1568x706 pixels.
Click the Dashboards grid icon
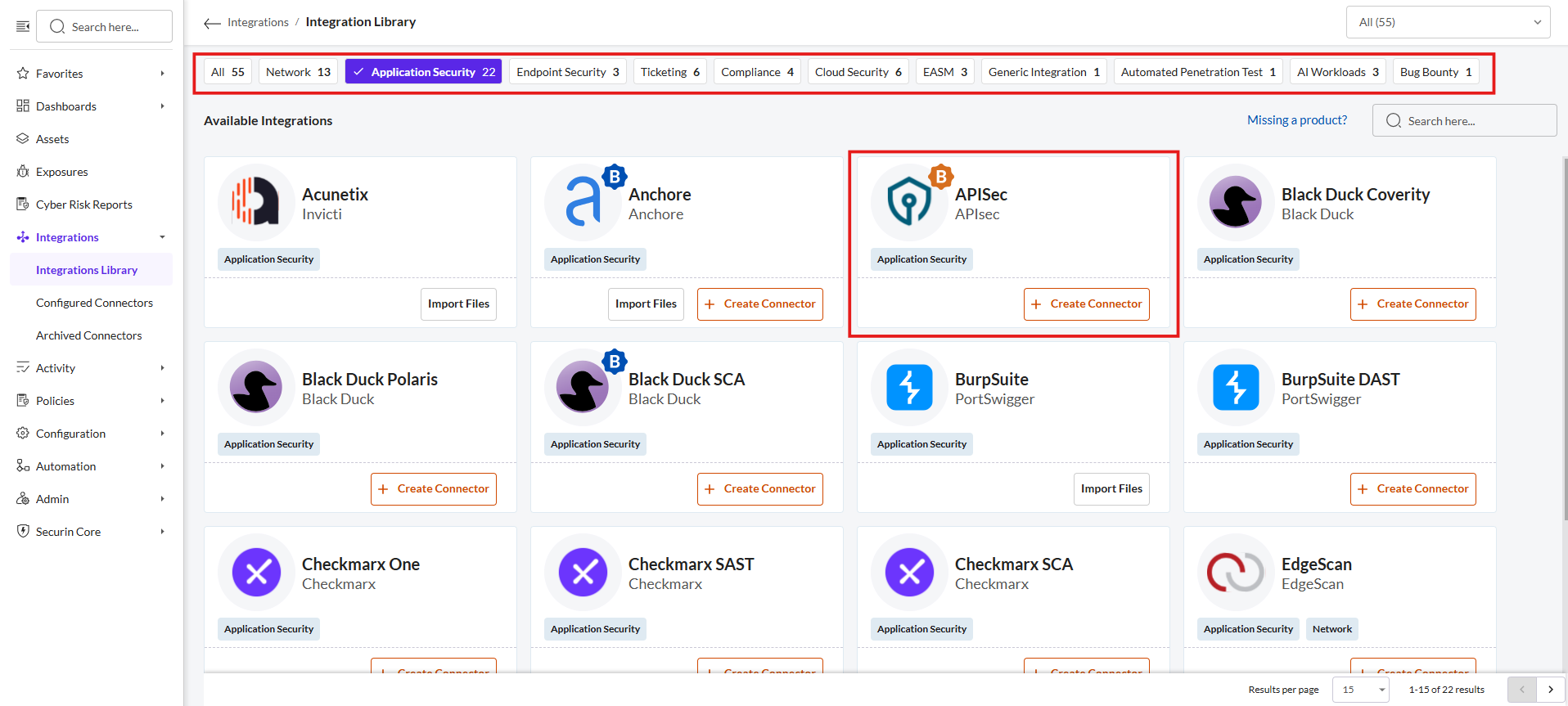pyautogui.click(x=23, y=106)
